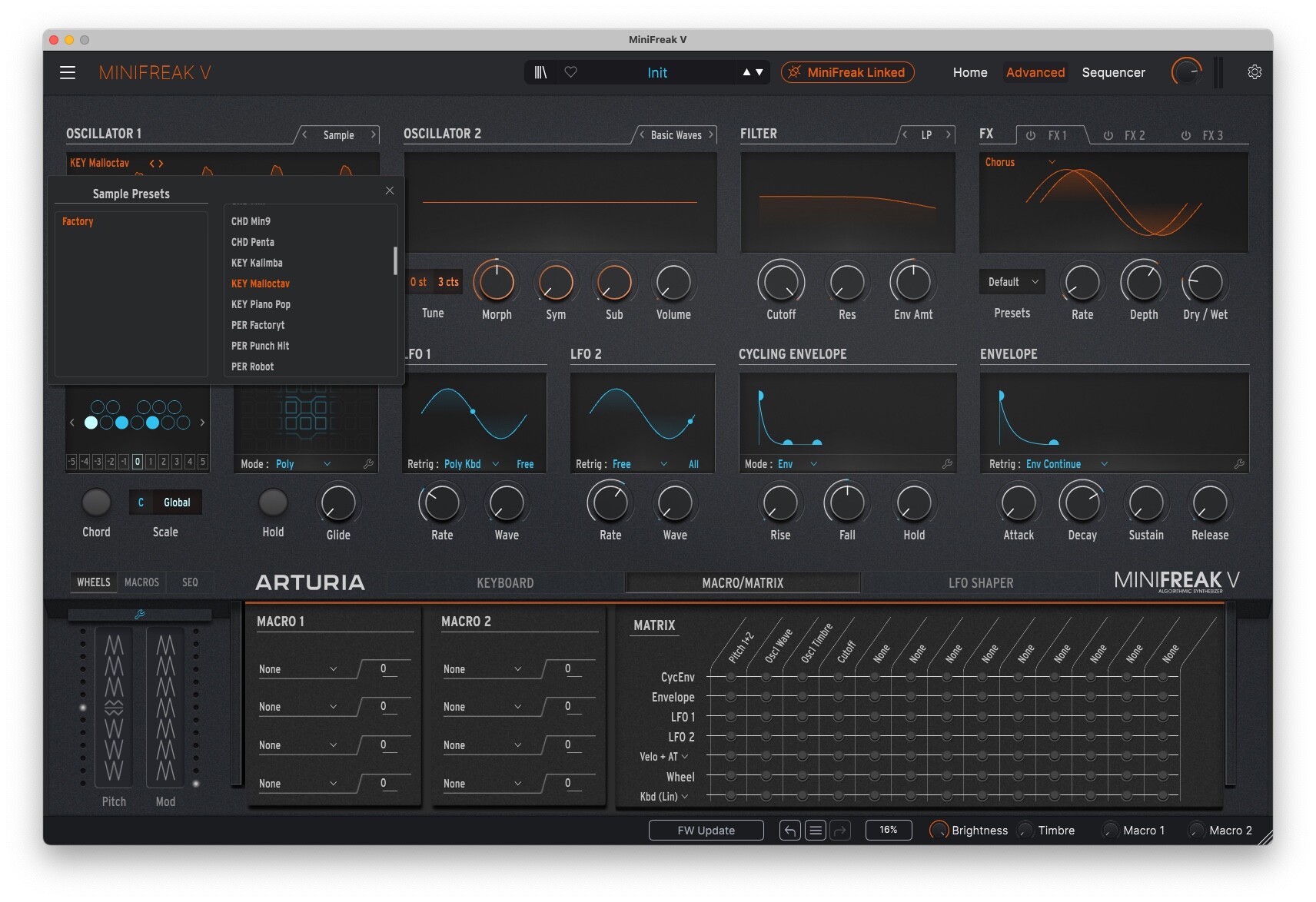This screenshot has height=902, width=1316.
Task: Click first Macro 2 amount value field
Action: click(x=569, y=669)
